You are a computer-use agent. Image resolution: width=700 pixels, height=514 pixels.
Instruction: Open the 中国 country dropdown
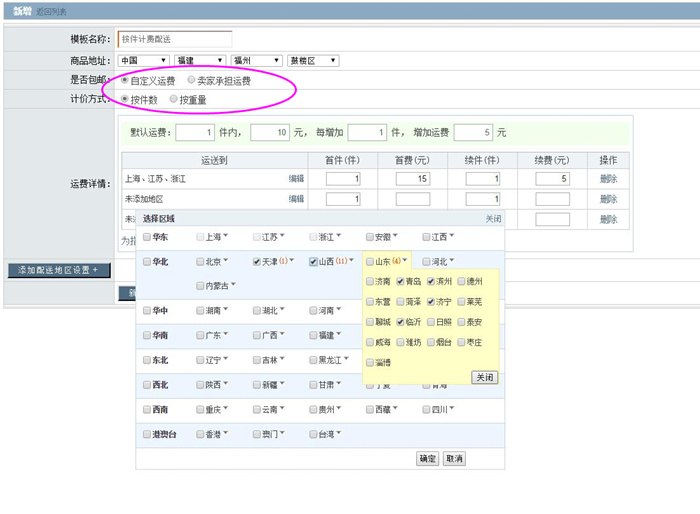pyautogui.click(x=142, y=61)
